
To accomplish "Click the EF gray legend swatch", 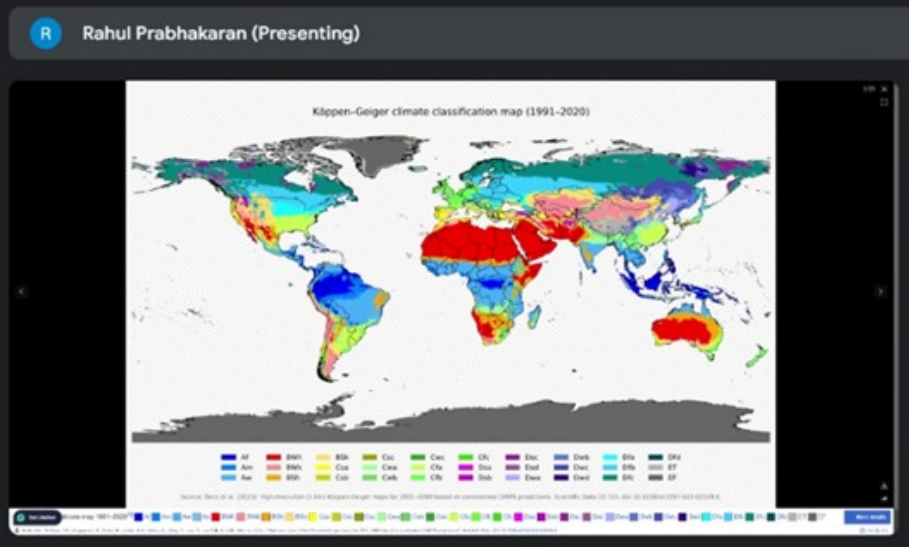I will pos(655,476).
